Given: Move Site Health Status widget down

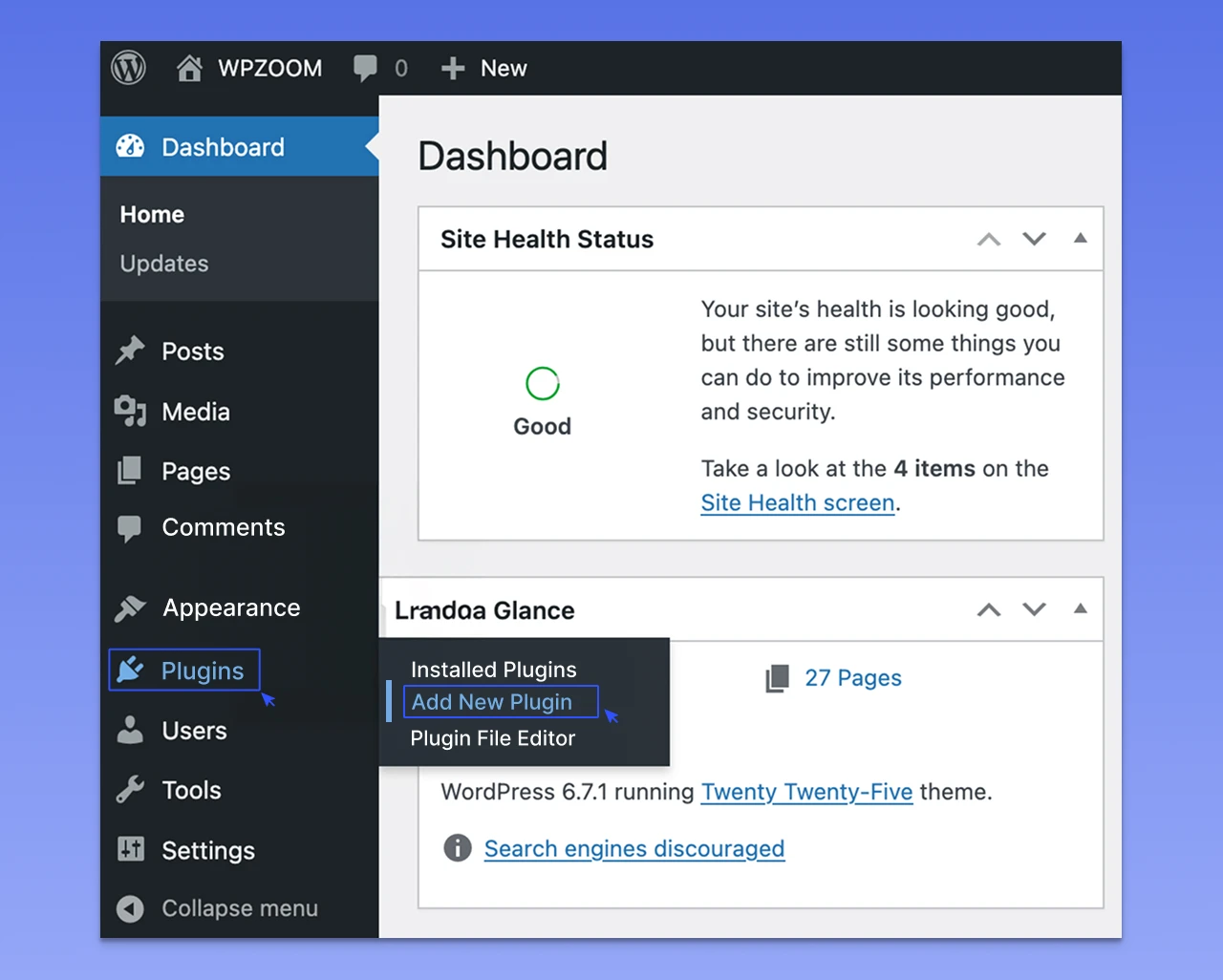Looking at the screenshot, I should (1034, 239).
